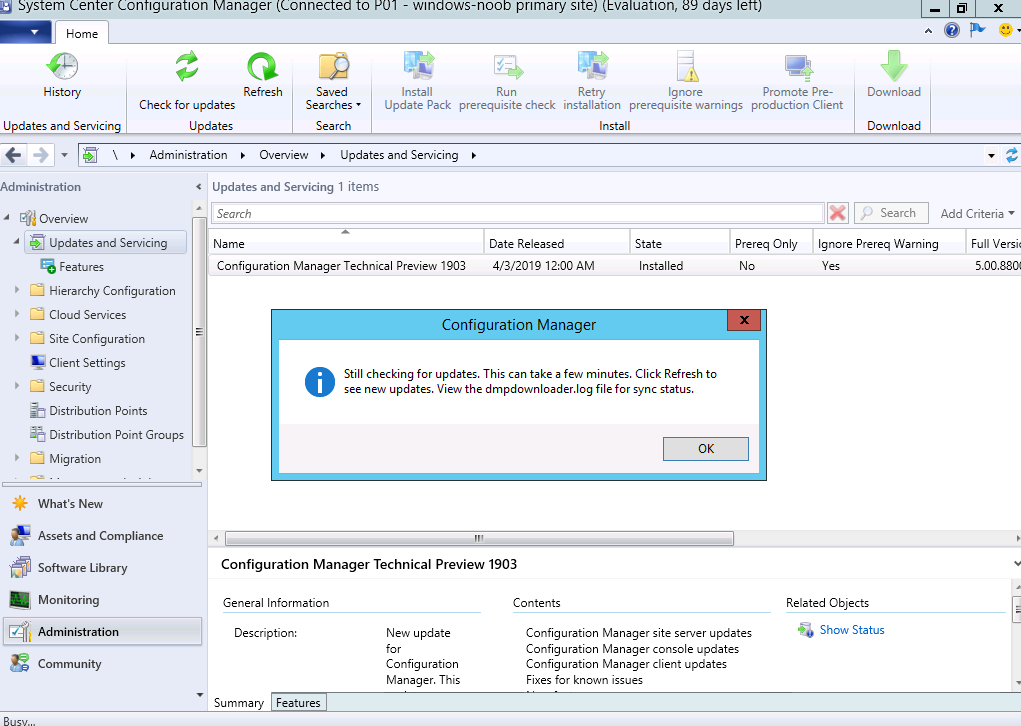The width and height of the screenshot is (1021, 726).
Task: Click the smiley feedback icon
Action: coord(1006,30)
